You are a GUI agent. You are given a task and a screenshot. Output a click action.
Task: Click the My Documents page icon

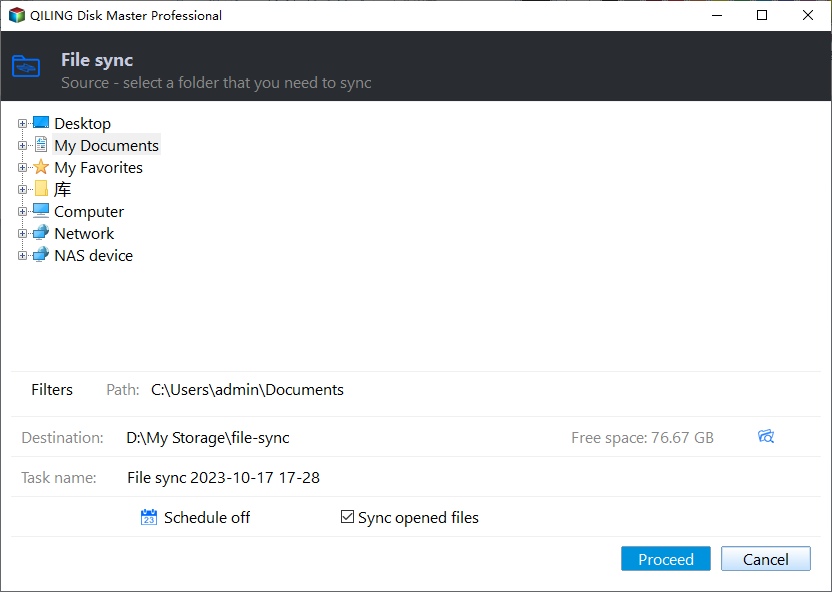point(41,145)
